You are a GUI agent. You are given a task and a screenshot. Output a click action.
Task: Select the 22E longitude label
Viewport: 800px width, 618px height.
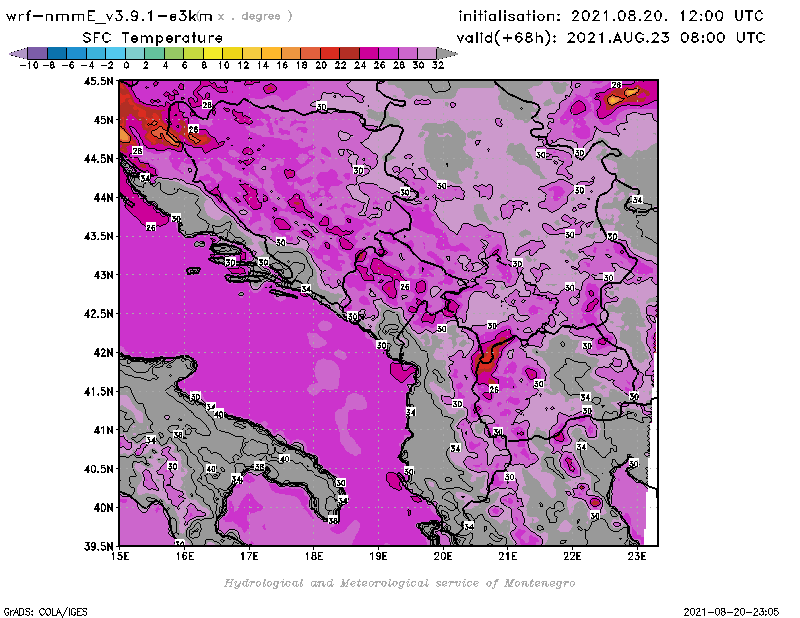click(x=572, y=556)
